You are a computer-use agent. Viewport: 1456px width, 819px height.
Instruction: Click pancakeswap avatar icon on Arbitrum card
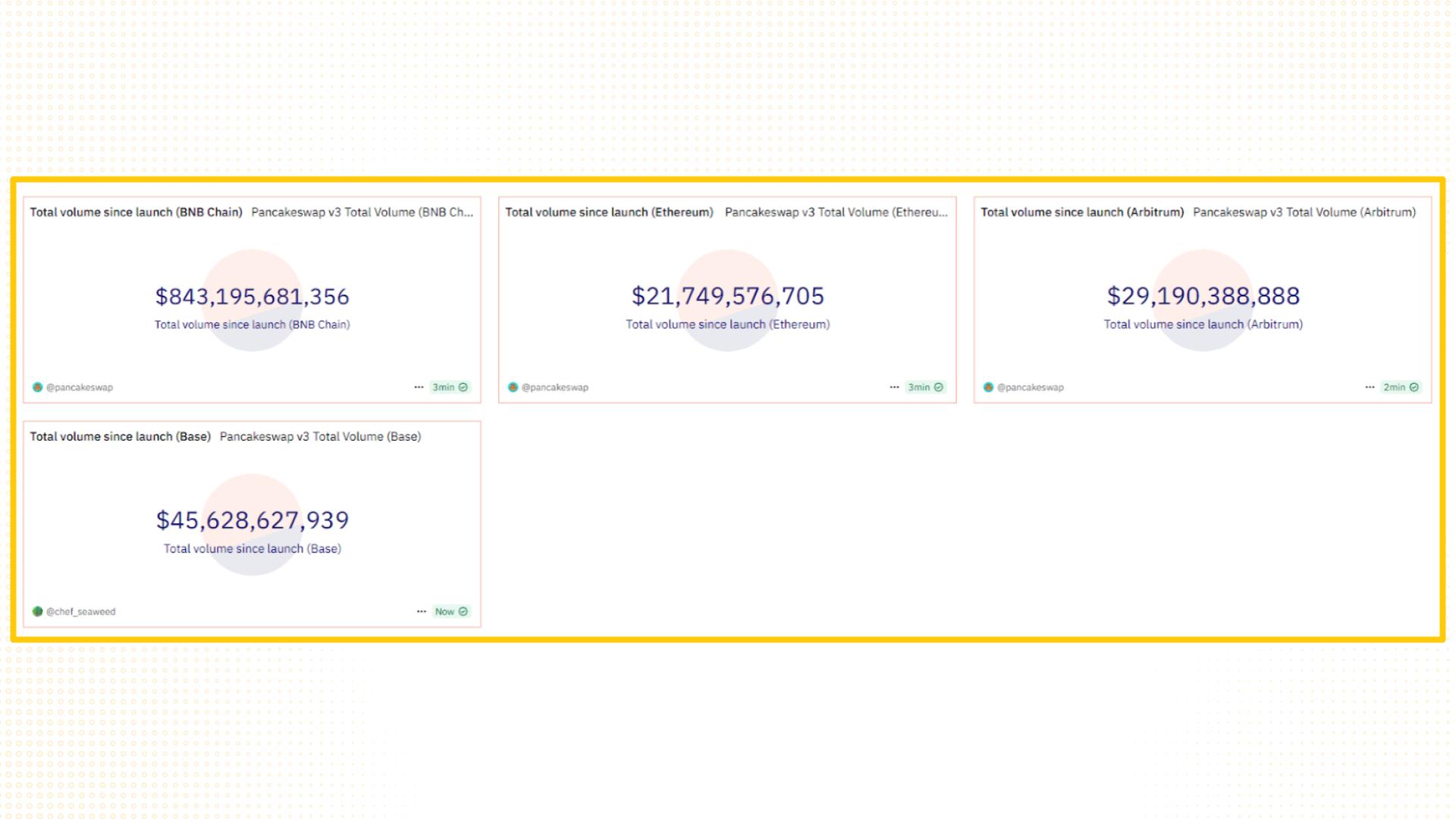[x=988, y=388]
